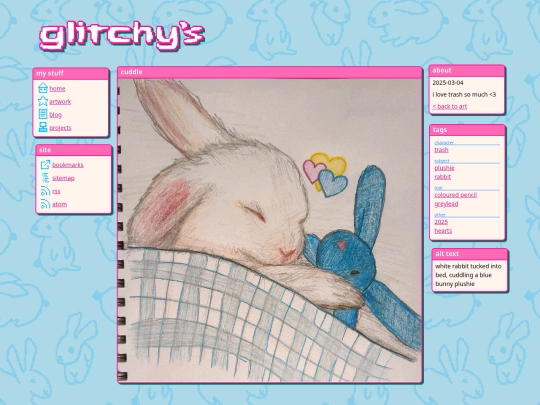The height and width of the screenshot is (405, 540).
Task: Open the rss feed link
Action: point(56,191)
